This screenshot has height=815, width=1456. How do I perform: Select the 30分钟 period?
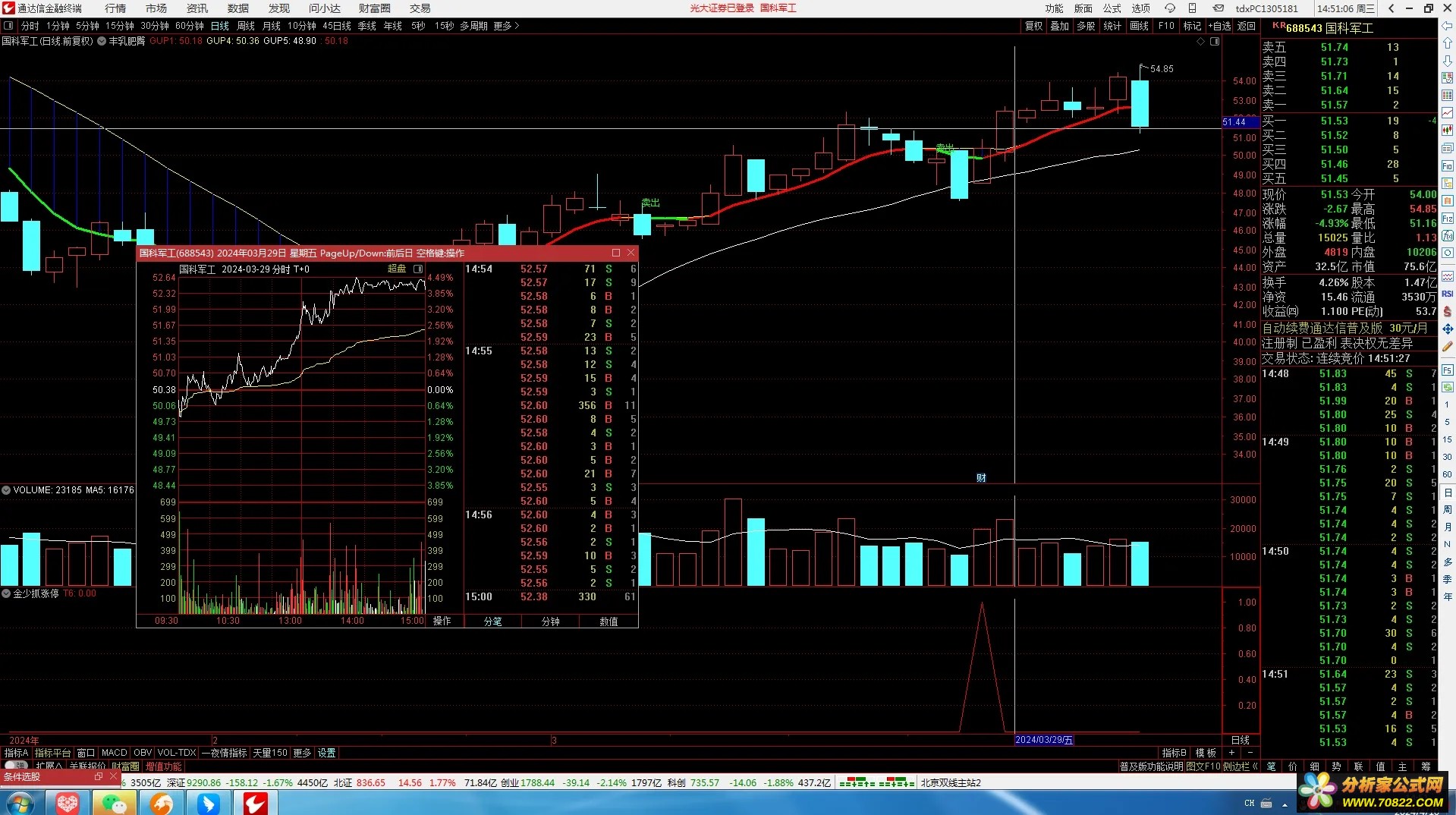[x=155, y=26]
